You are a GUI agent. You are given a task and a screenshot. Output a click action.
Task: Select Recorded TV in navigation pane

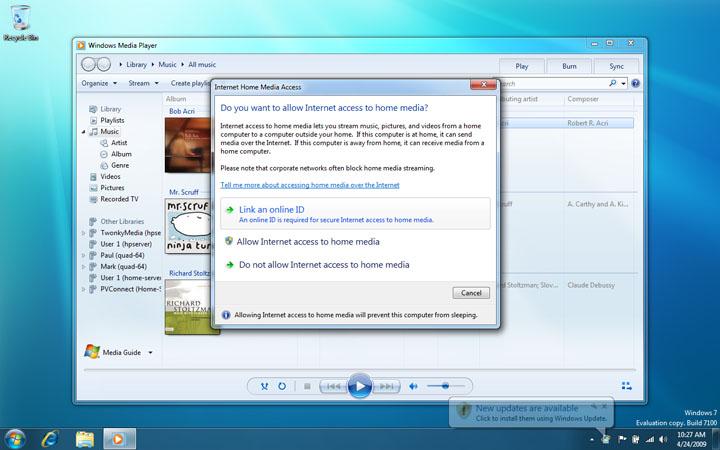(119, 199)
